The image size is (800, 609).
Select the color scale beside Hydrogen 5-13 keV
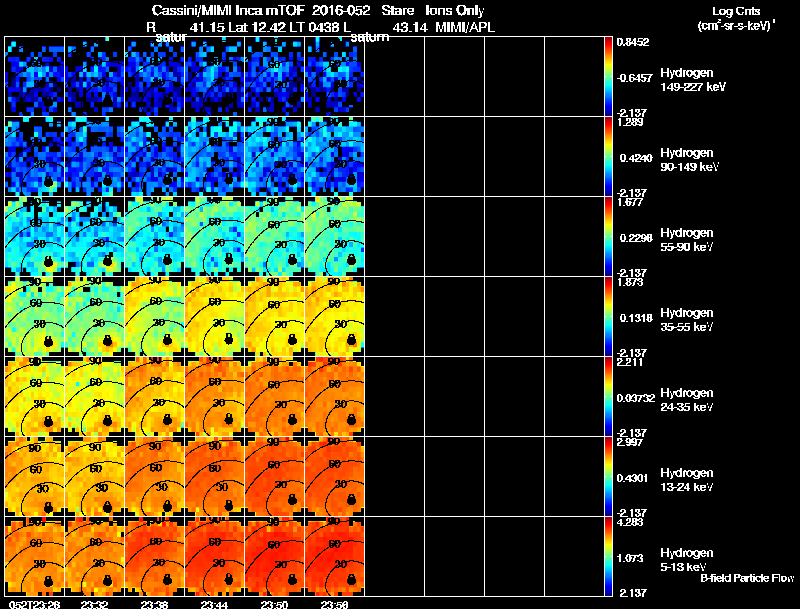608,556
